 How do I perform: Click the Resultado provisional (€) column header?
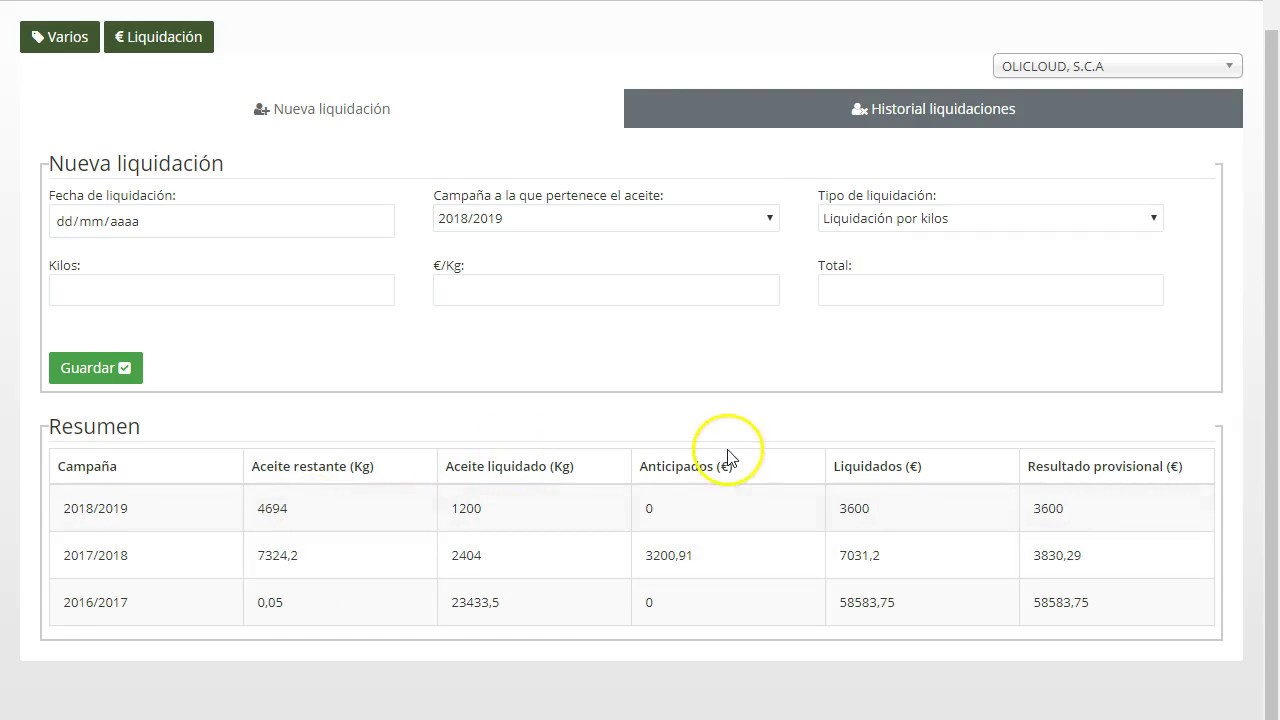(1116, 466)
